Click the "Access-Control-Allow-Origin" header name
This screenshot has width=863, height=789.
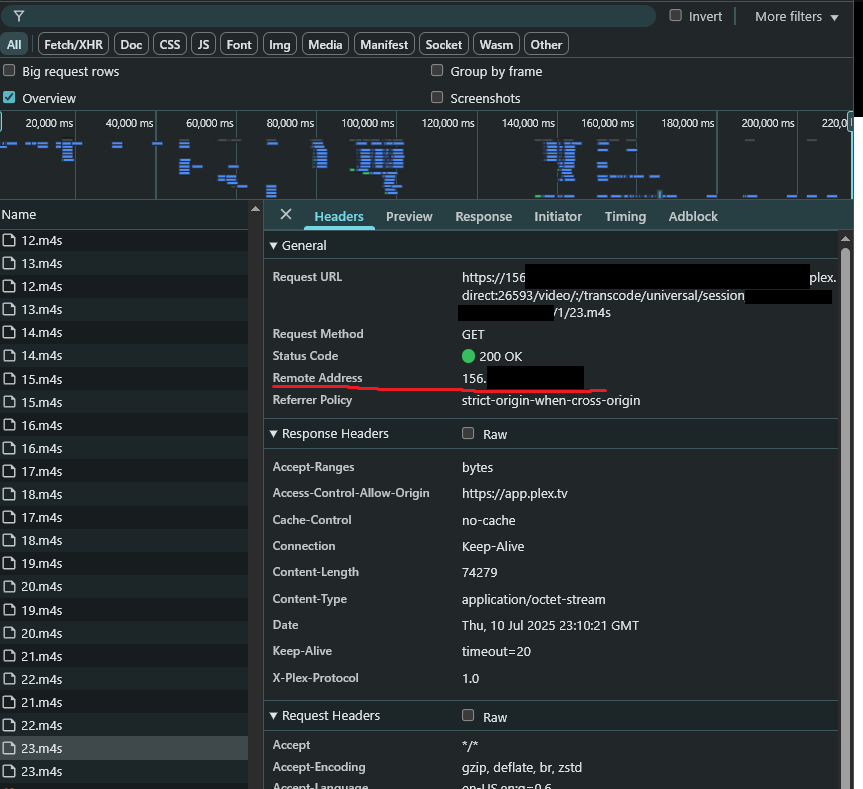pos(351,493)
